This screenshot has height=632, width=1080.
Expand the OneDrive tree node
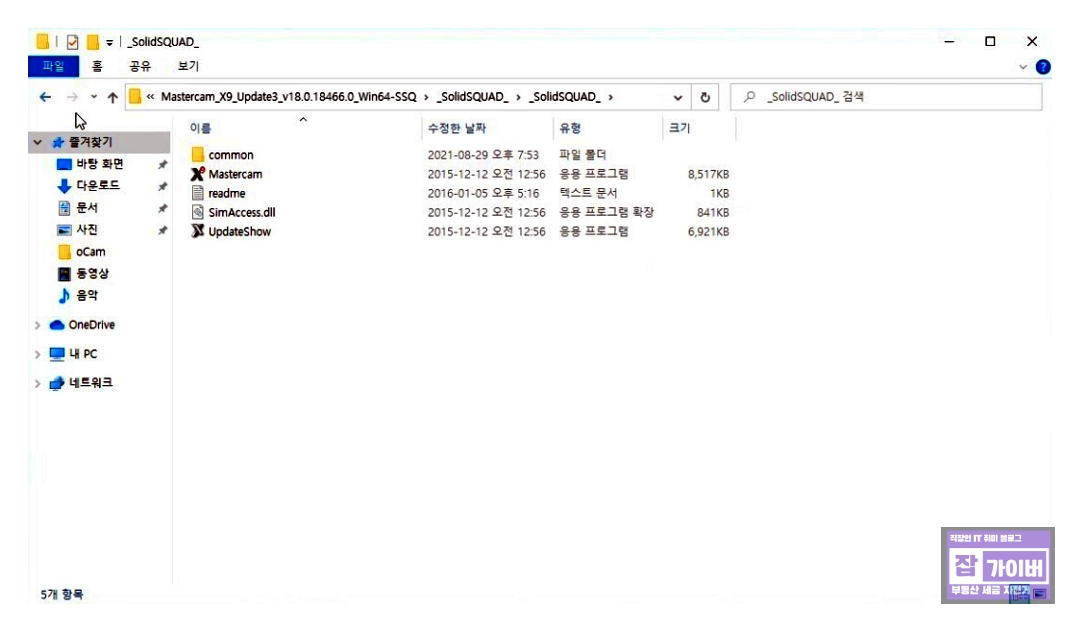coord(37,325)
